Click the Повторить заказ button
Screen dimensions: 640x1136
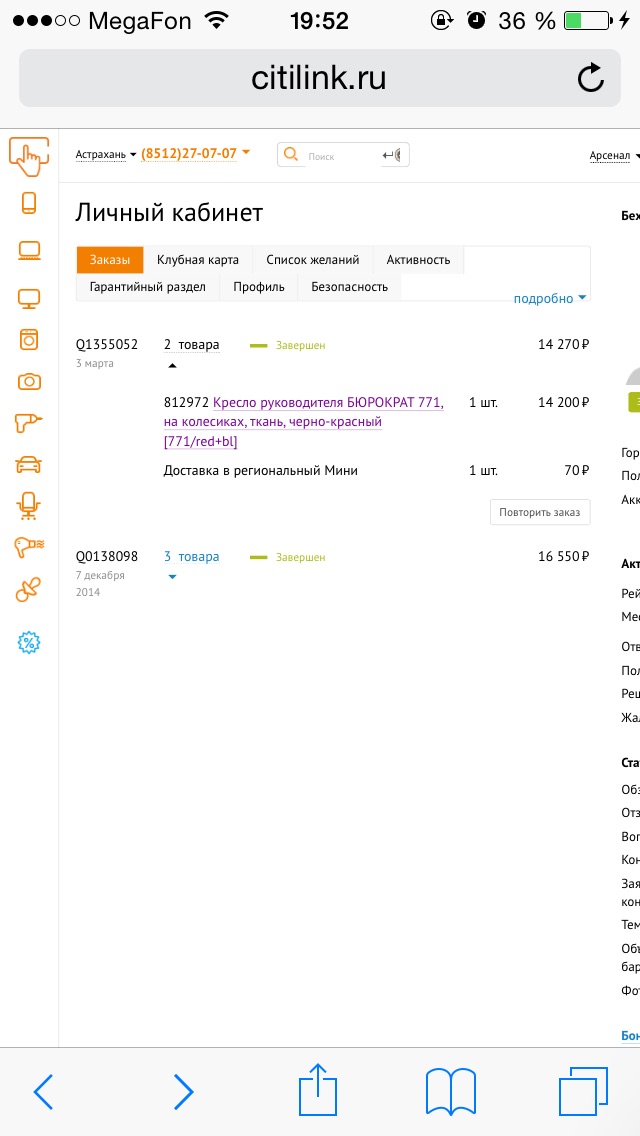[540, 511]
